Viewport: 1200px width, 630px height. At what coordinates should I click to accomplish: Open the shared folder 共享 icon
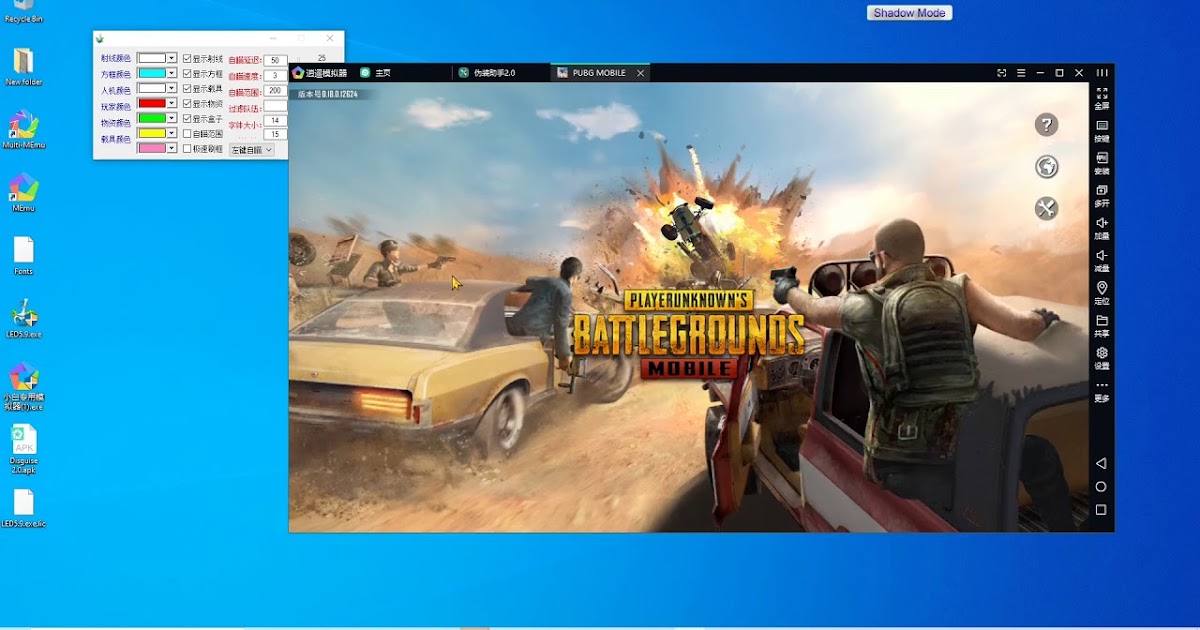point(1101,326)
